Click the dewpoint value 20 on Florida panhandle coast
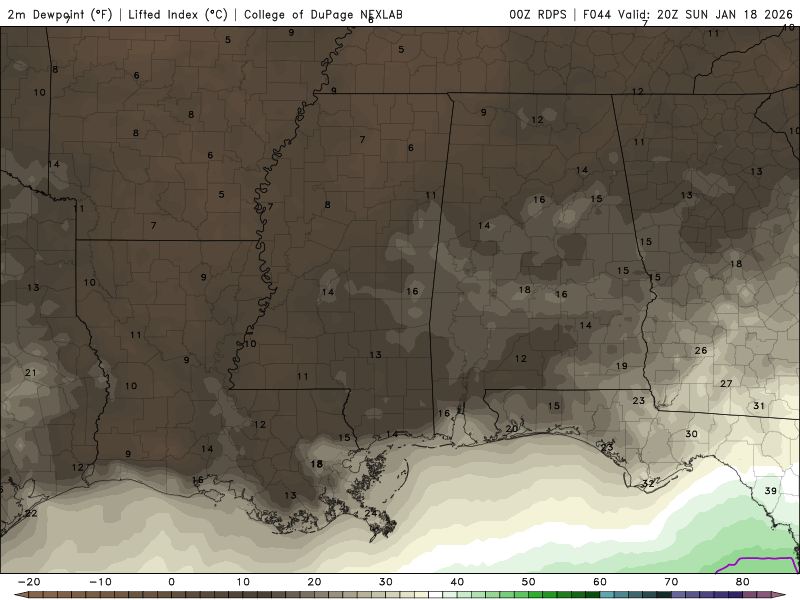 tap(512, 429)
